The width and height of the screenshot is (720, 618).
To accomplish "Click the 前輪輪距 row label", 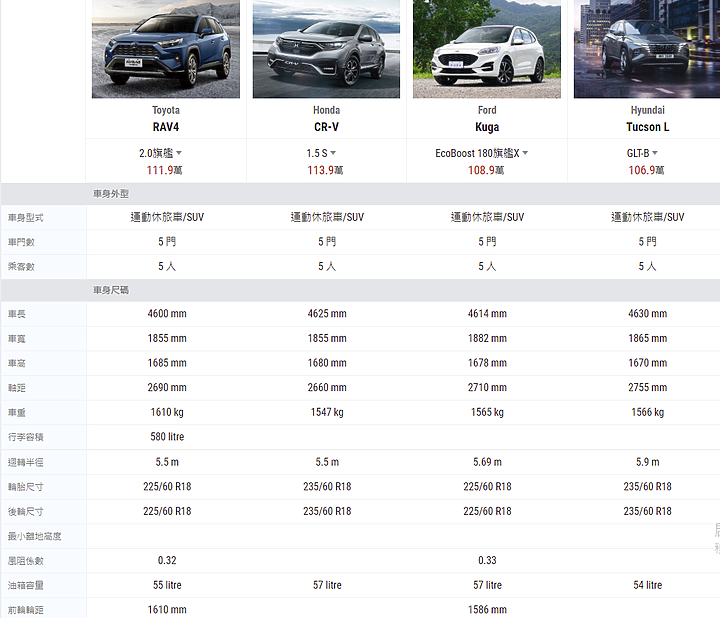I will point(26,610).
